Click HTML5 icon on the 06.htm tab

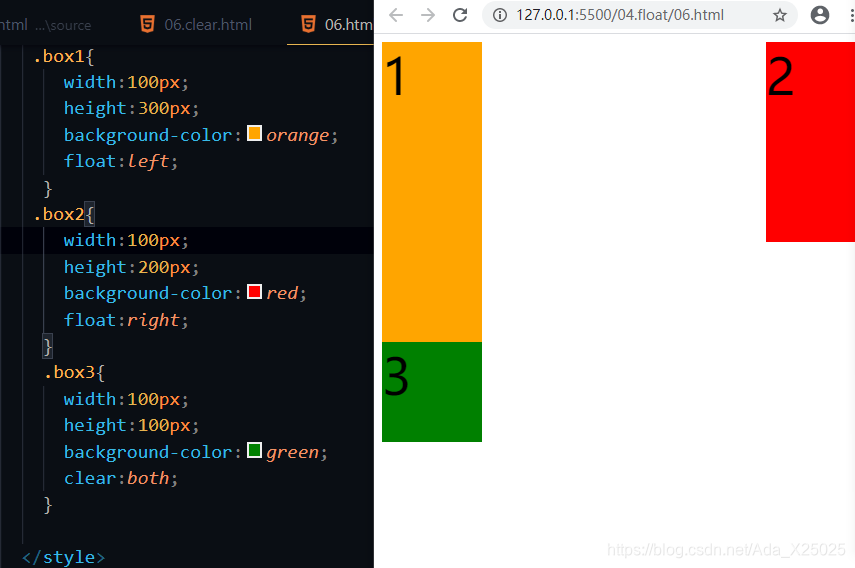coord(308,25)
